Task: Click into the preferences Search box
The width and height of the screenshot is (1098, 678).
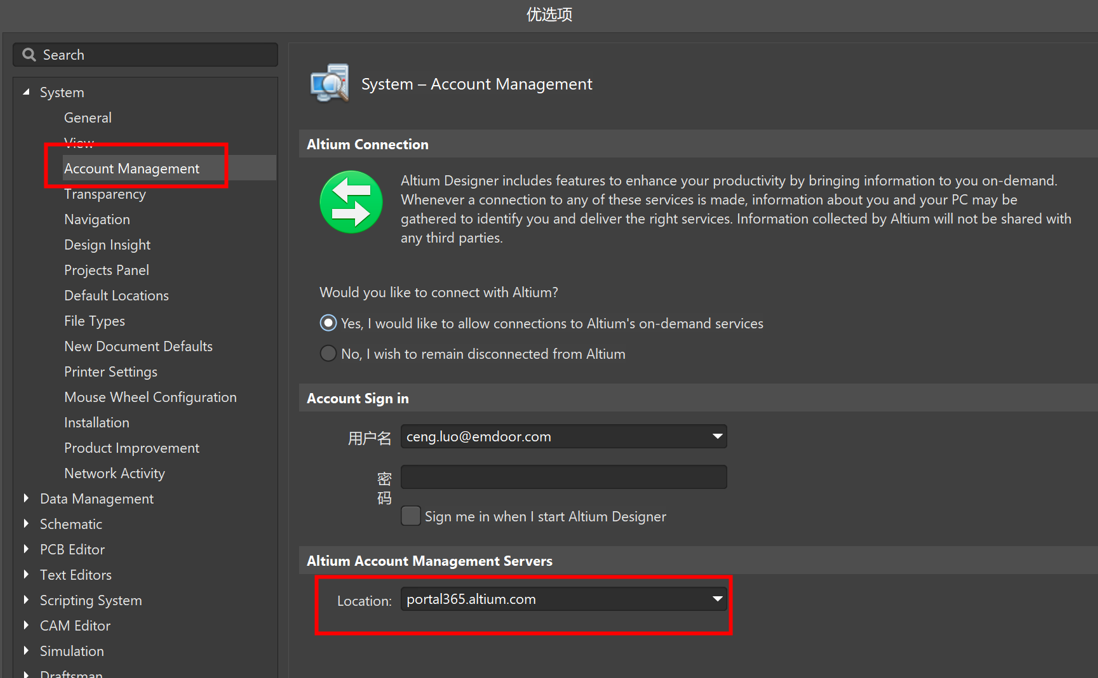Action: [155, 55]
